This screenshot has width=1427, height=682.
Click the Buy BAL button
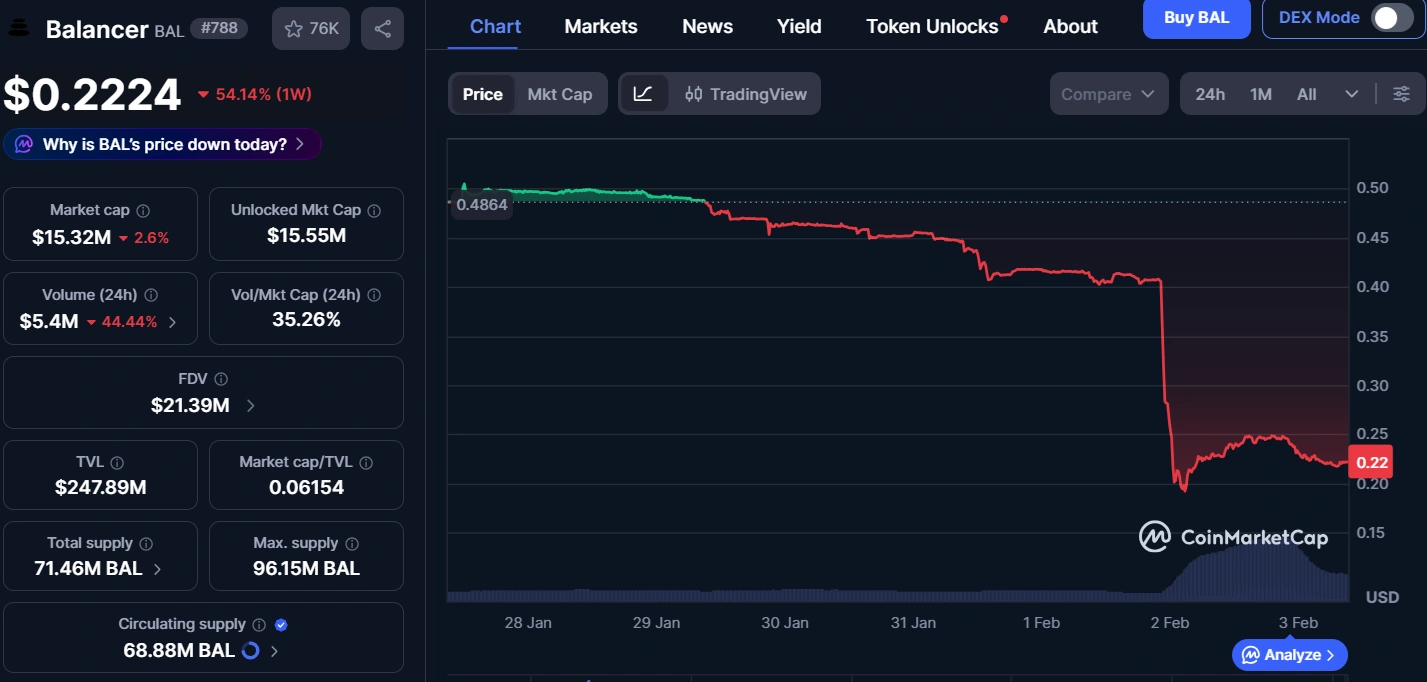(1196, 19)
